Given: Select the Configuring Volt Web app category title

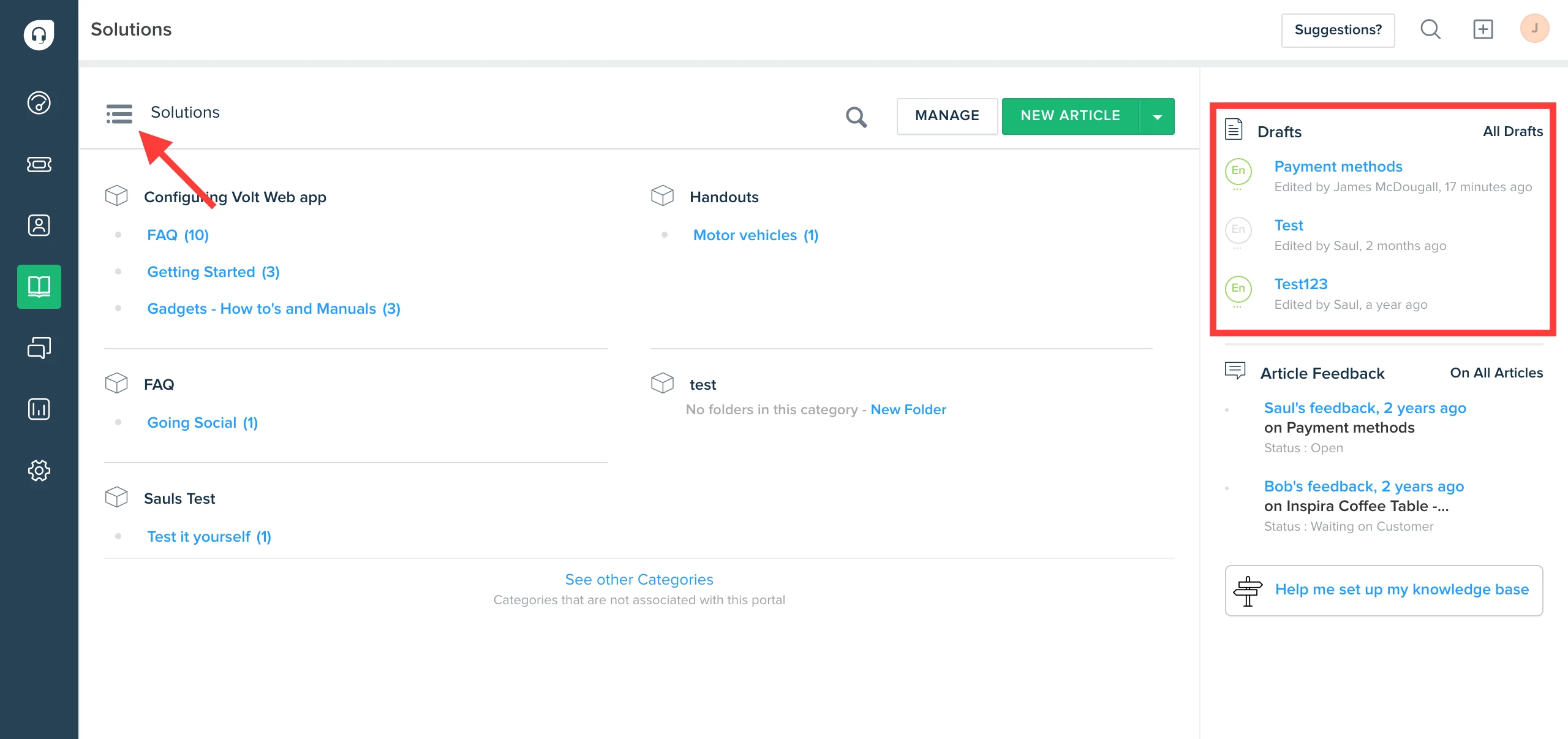Looking at the screenshot, I should [235, 197].
